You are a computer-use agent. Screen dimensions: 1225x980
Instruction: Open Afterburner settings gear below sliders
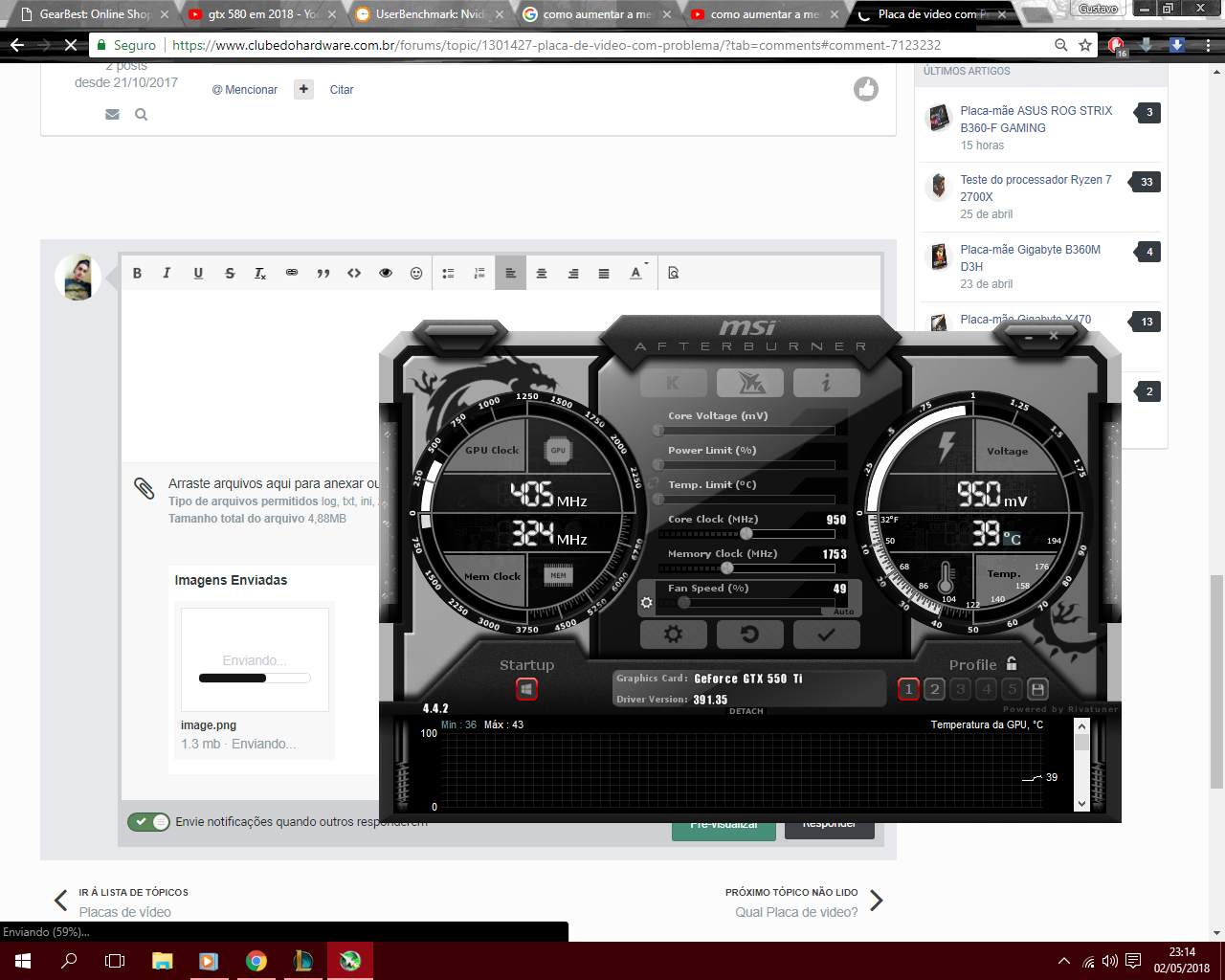pyautogui.click(x=673, y=634)
